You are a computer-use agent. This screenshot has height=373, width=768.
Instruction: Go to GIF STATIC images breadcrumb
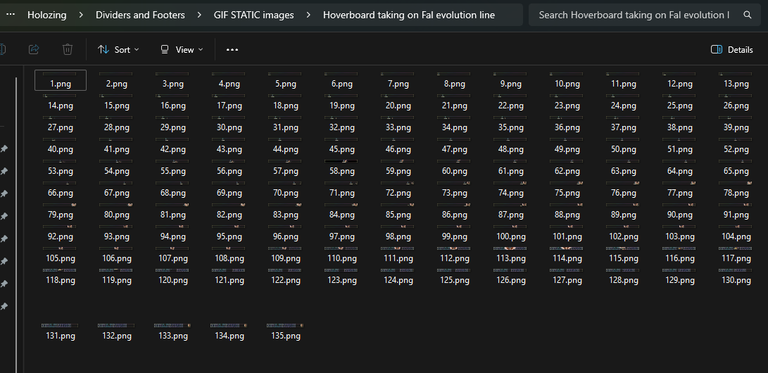pyautogui.click(x=254, y=15)
